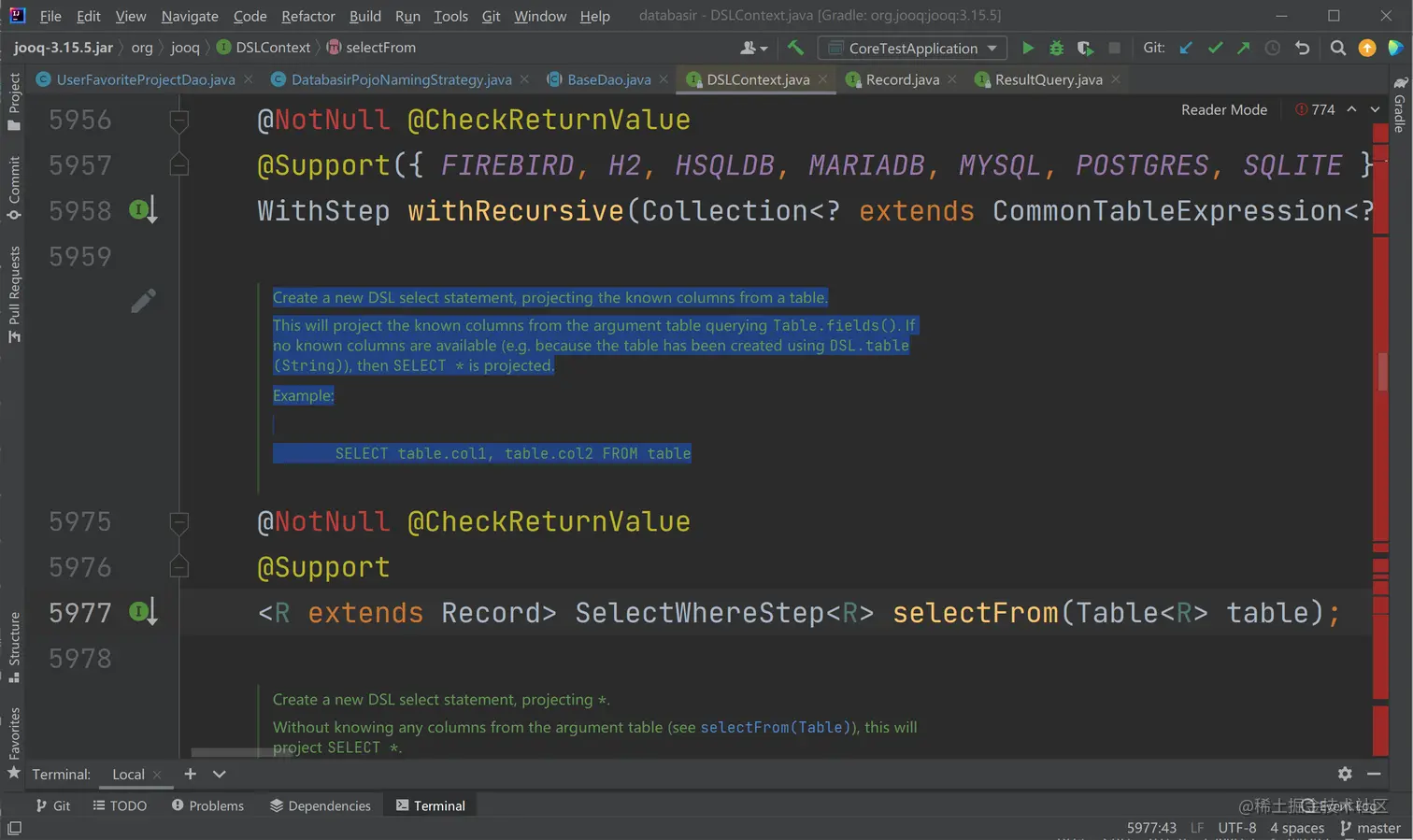Open the colorful toolbox icon at top right
Image resolution: width=1413 pixels, height=840 pixels.
pos(1395,48)
